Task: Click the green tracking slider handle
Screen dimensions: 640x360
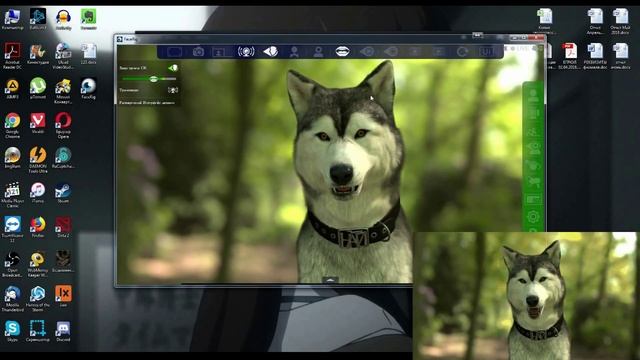Action: 153,79
